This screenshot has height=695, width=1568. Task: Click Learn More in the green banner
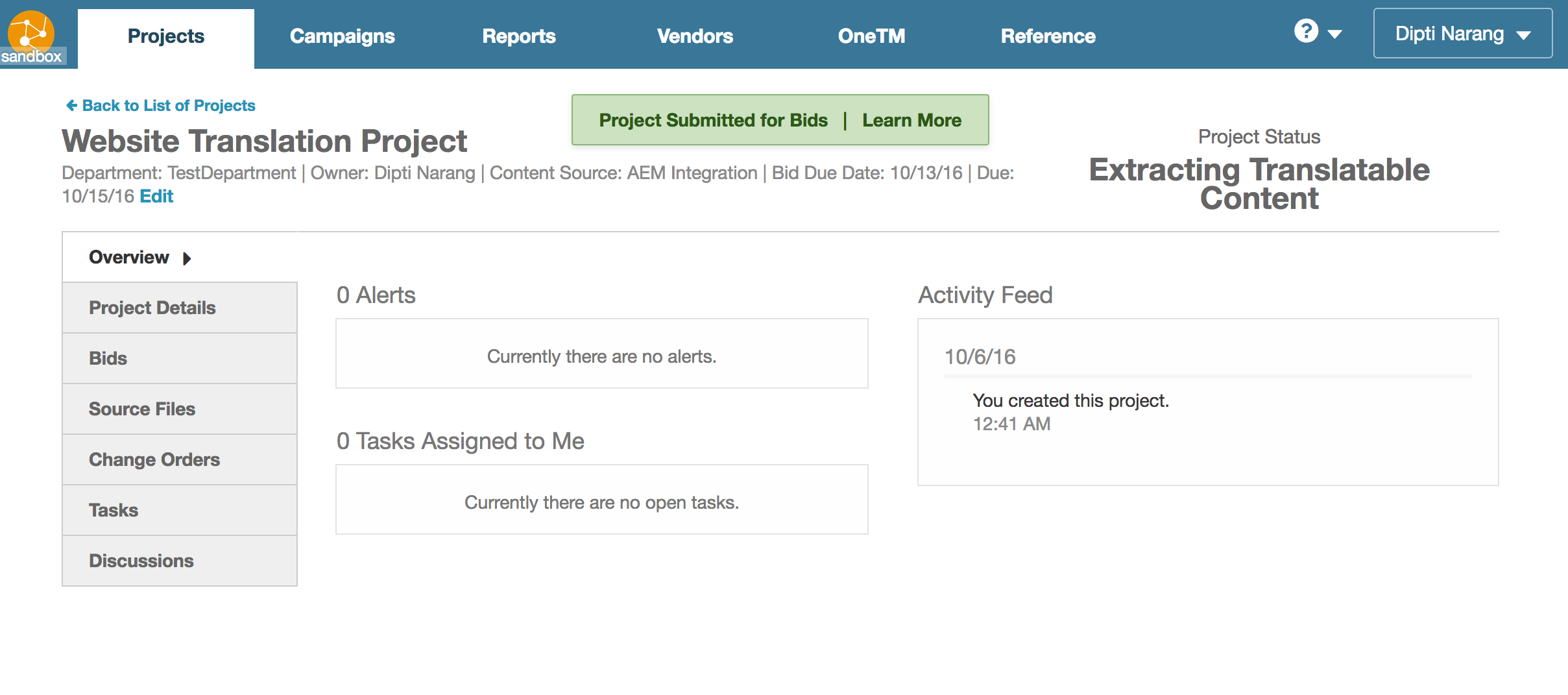pos(911,120)
